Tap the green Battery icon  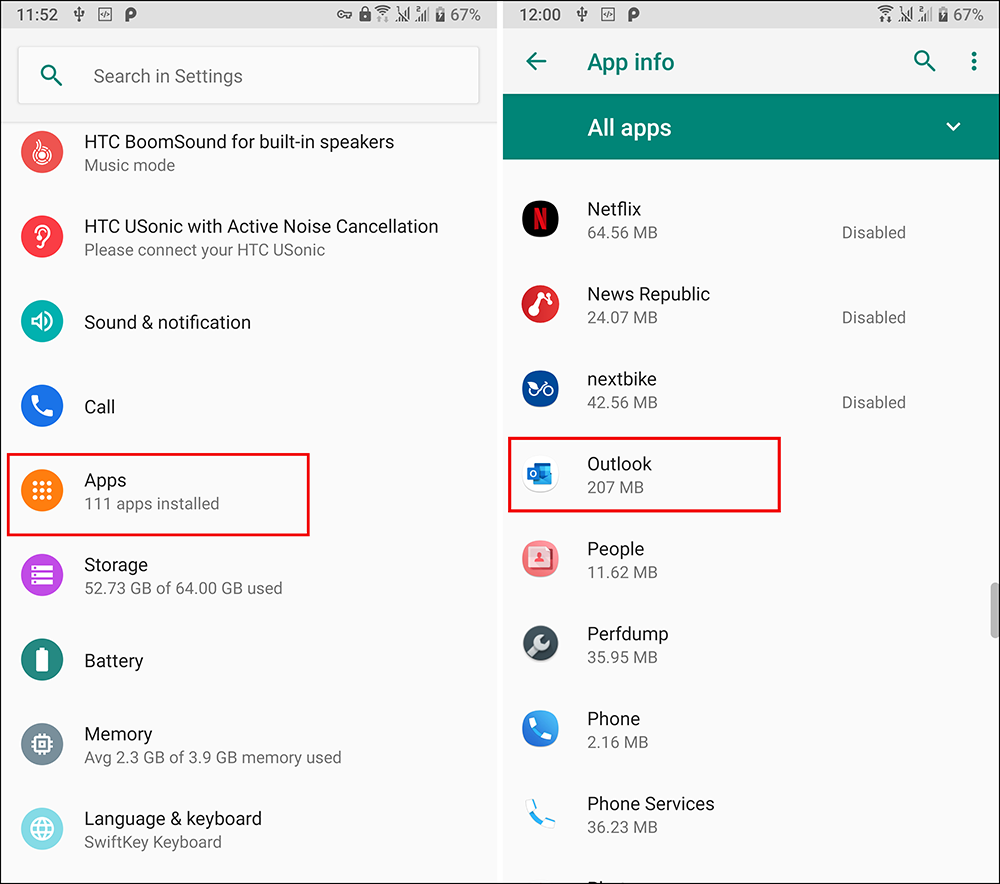point(42,659)
